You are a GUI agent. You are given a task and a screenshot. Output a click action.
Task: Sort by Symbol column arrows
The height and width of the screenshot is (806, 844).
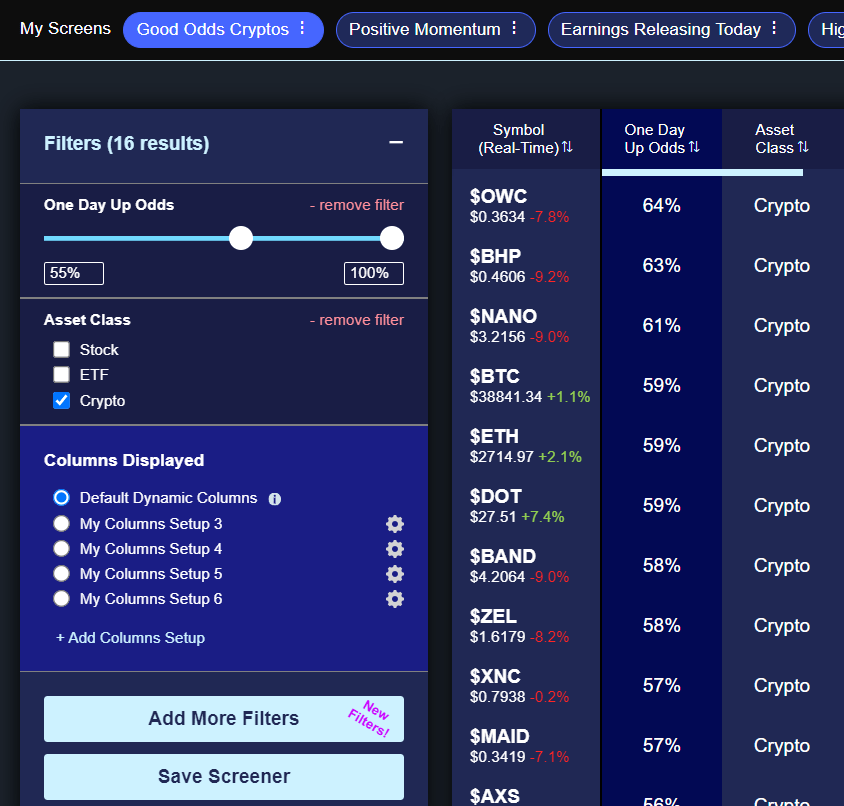click(567, 147)
